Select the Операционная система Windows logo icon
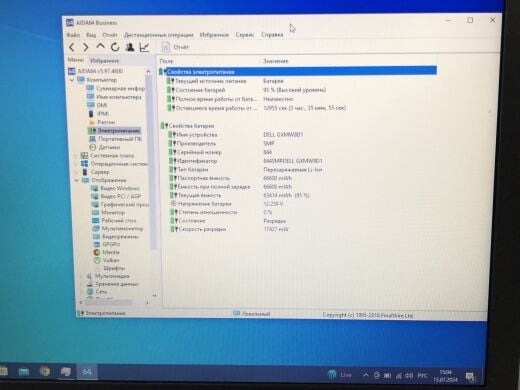 point(85,164)
